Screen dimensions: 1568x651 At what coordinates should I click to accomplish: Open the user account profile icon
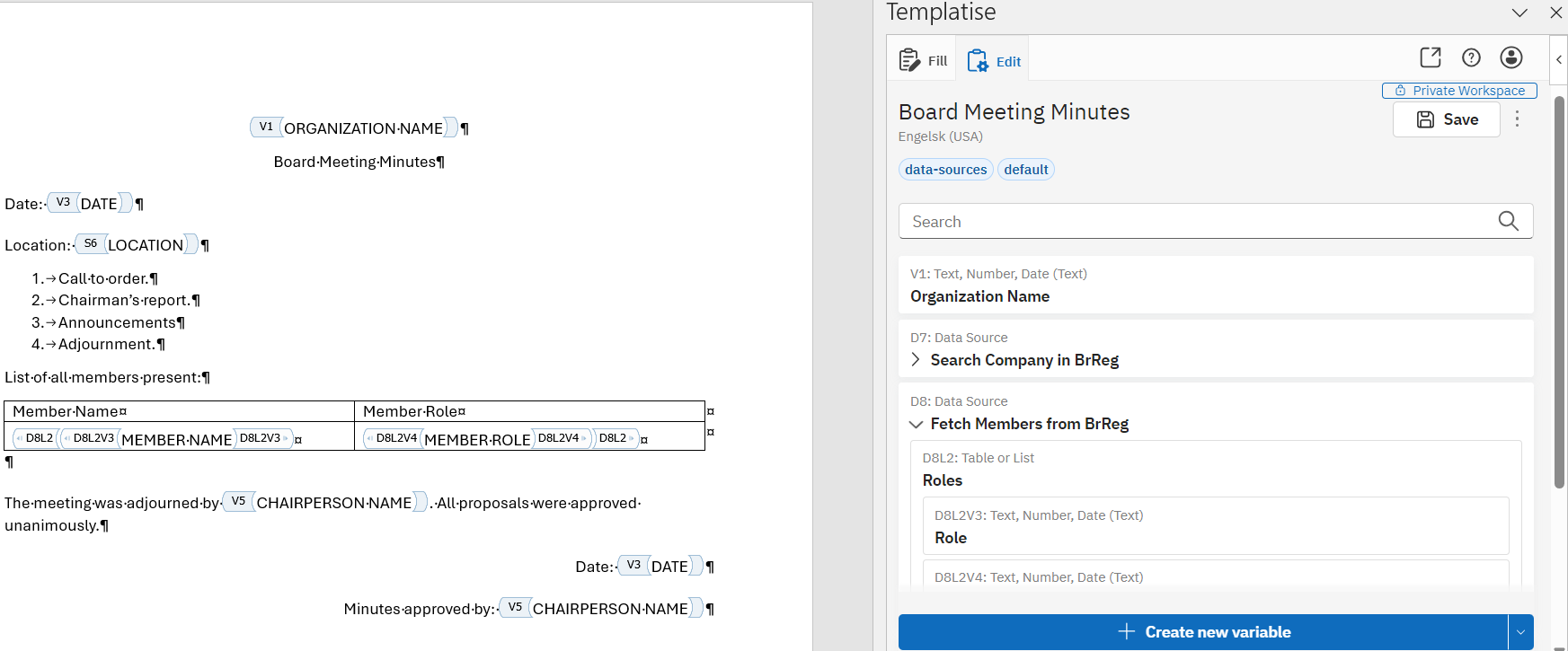1511,57
